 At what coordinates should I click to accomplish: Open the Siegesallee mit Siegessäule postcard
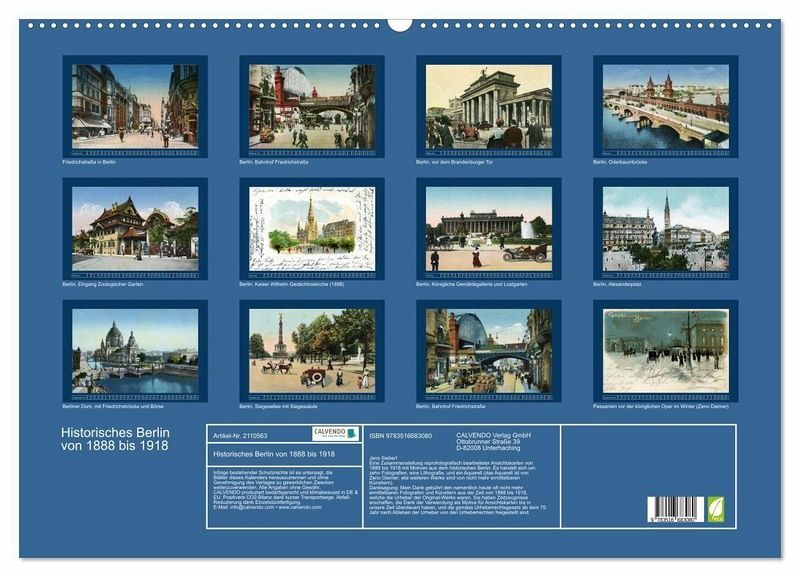tap(312, 351)
